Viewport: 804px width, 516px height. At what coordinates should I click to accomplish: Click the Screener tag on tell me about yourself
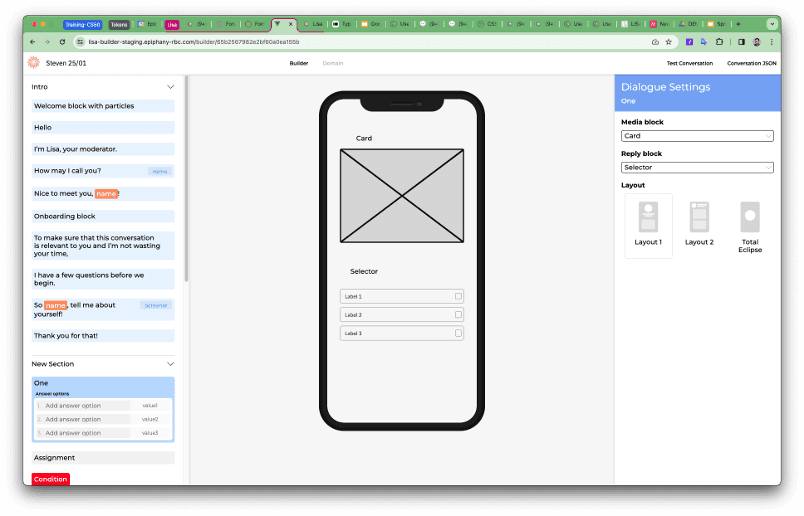click(x=155, y=305)
